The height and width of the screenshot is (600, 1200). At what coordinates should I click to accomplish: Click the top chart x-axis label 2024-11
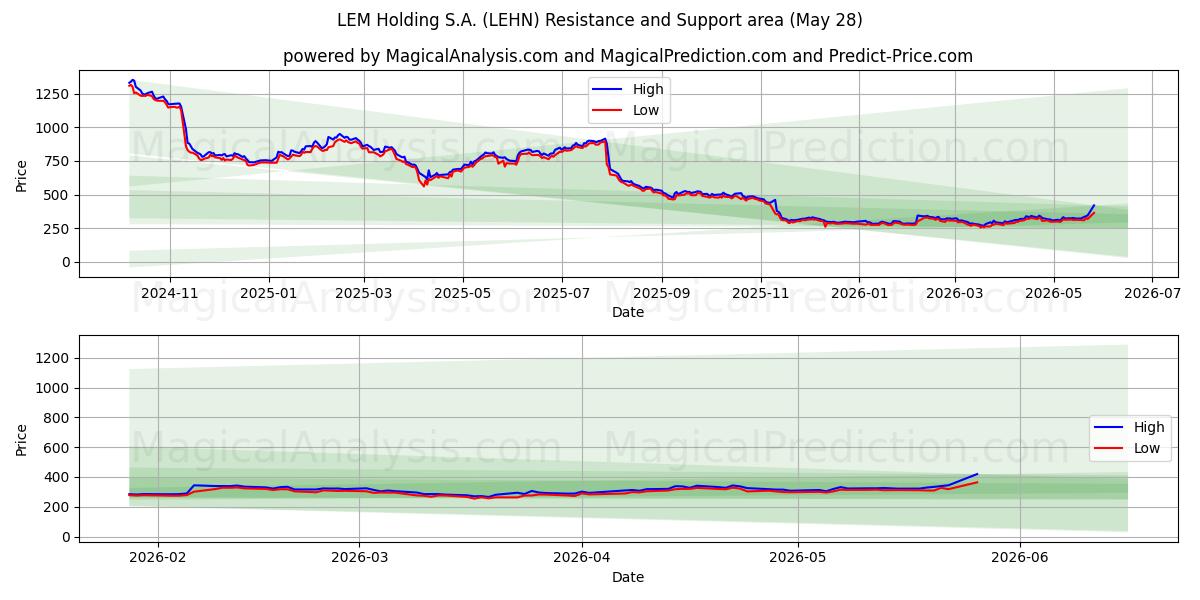tap(169, 293)
